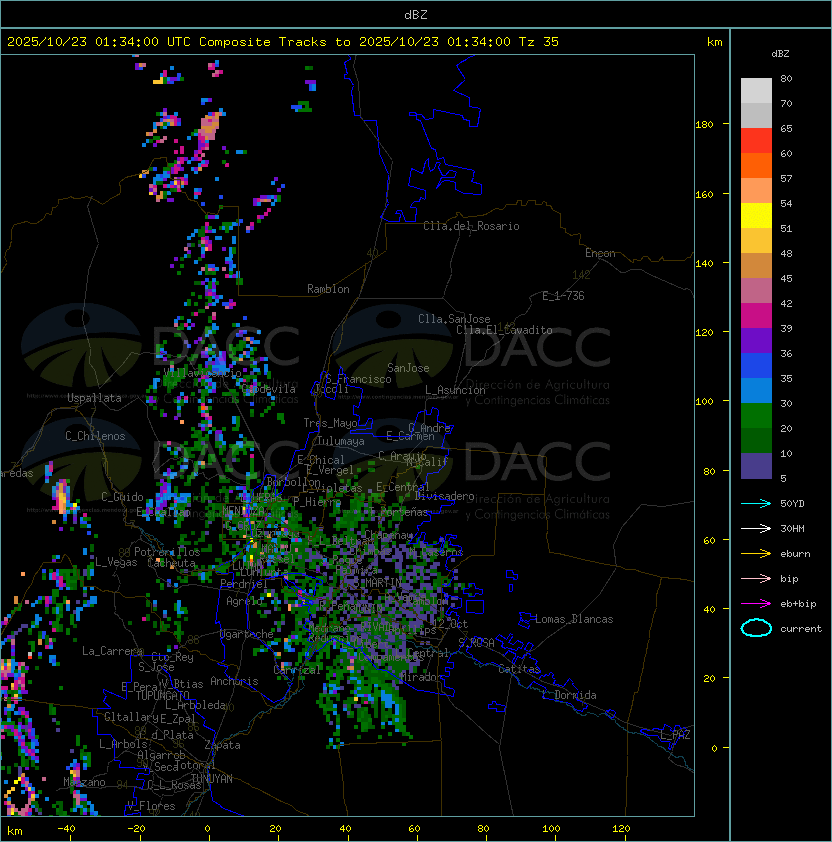Click the 'dBZ' title in top bar
The image size is (832, 842).
coord(416,14)
